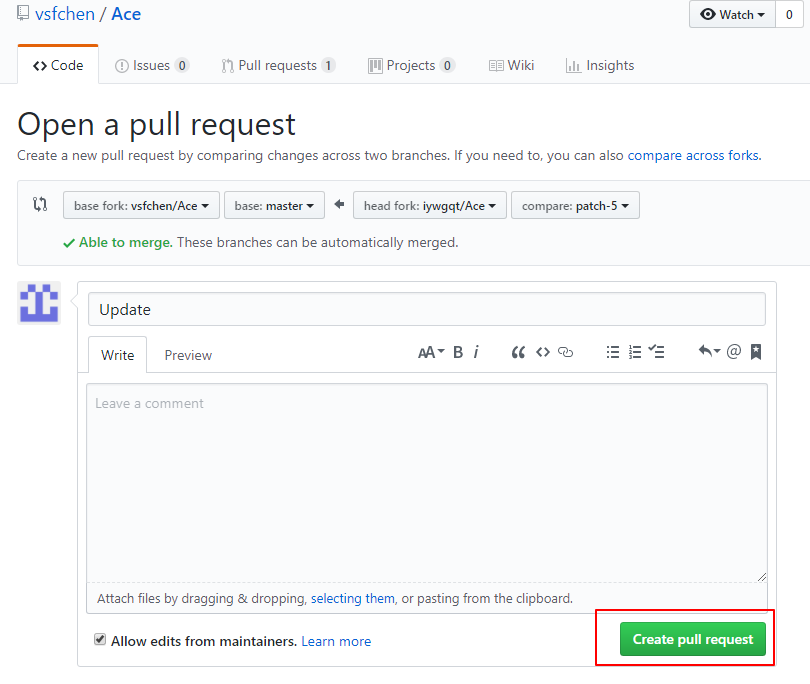Click the bookmark reference icon
Screen dimensions: 810x684
[756, 352]
